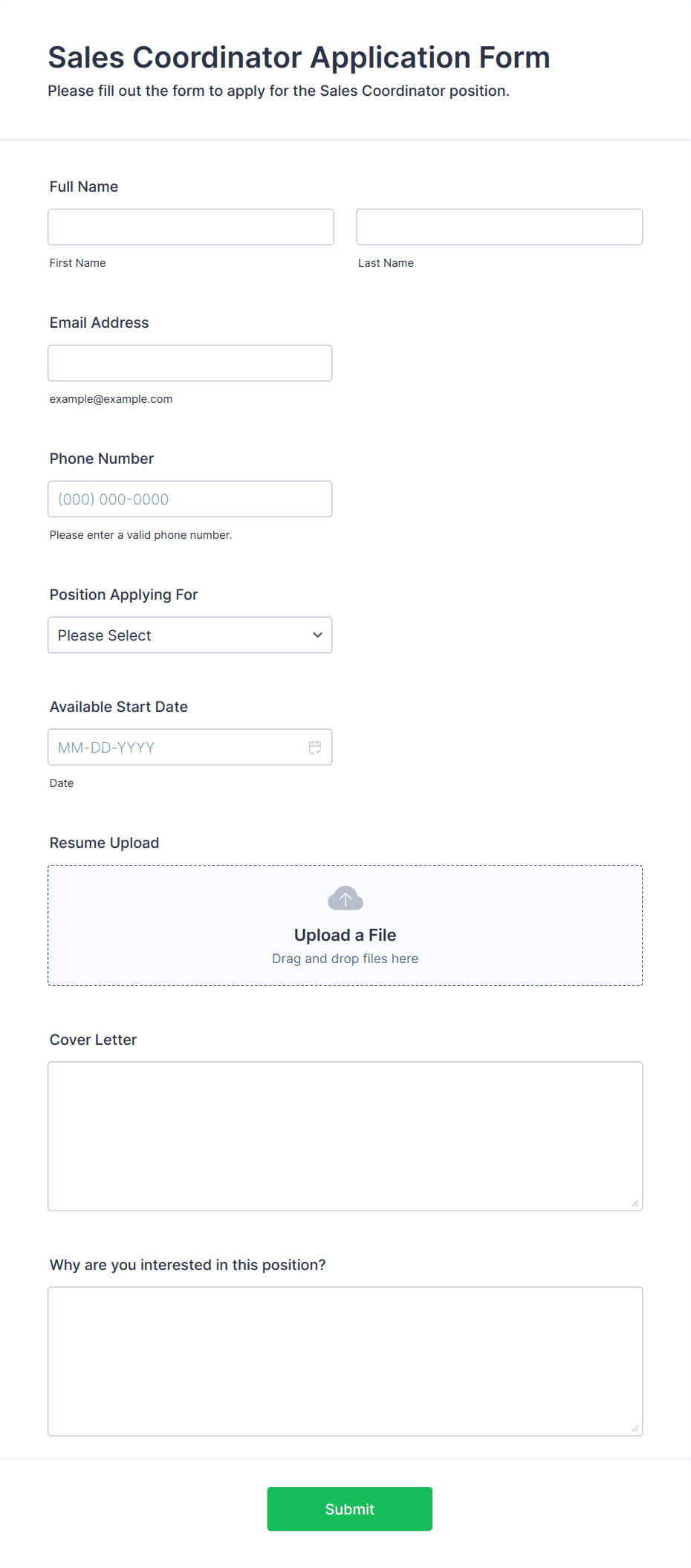Click the interest textarea resize handle

pyautogui.click(x=635, y=1428)
